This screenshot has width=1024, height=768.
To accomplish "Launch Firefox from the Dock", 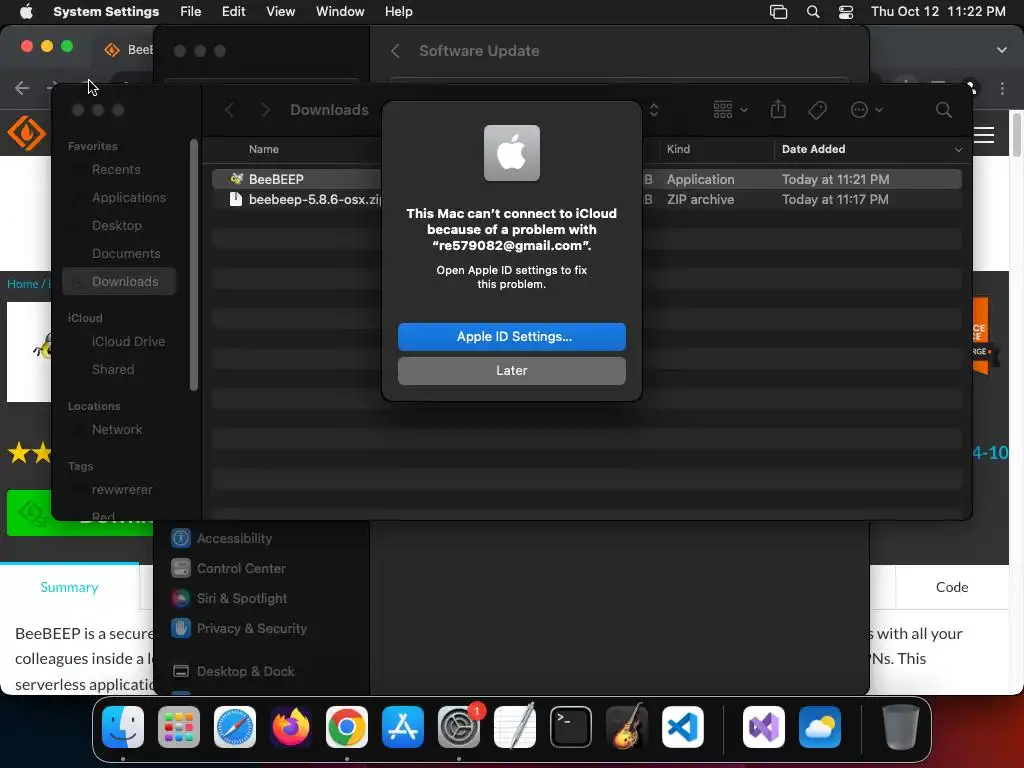I will [291, 727].
